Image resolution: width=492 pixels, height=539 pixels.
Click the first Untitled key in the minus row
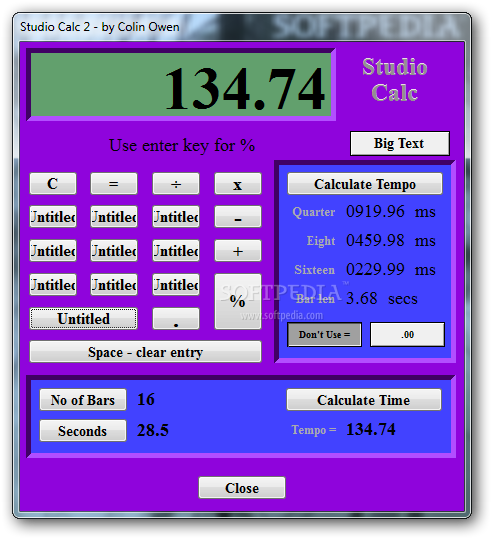(53, 217)
